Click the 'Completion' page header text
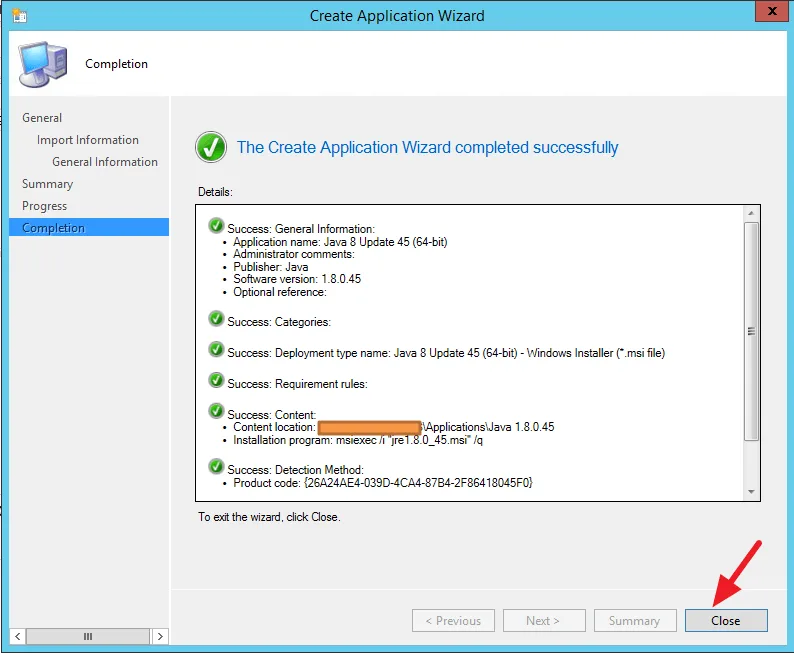 [x=116, y=64]
